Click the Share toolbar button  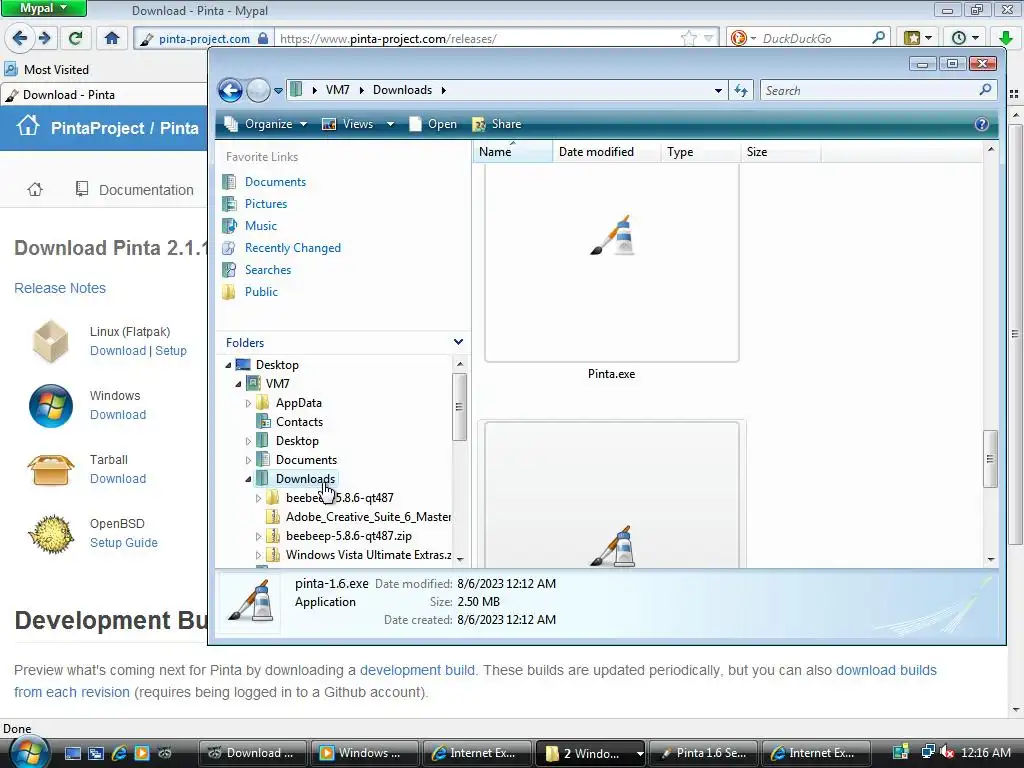496,124
